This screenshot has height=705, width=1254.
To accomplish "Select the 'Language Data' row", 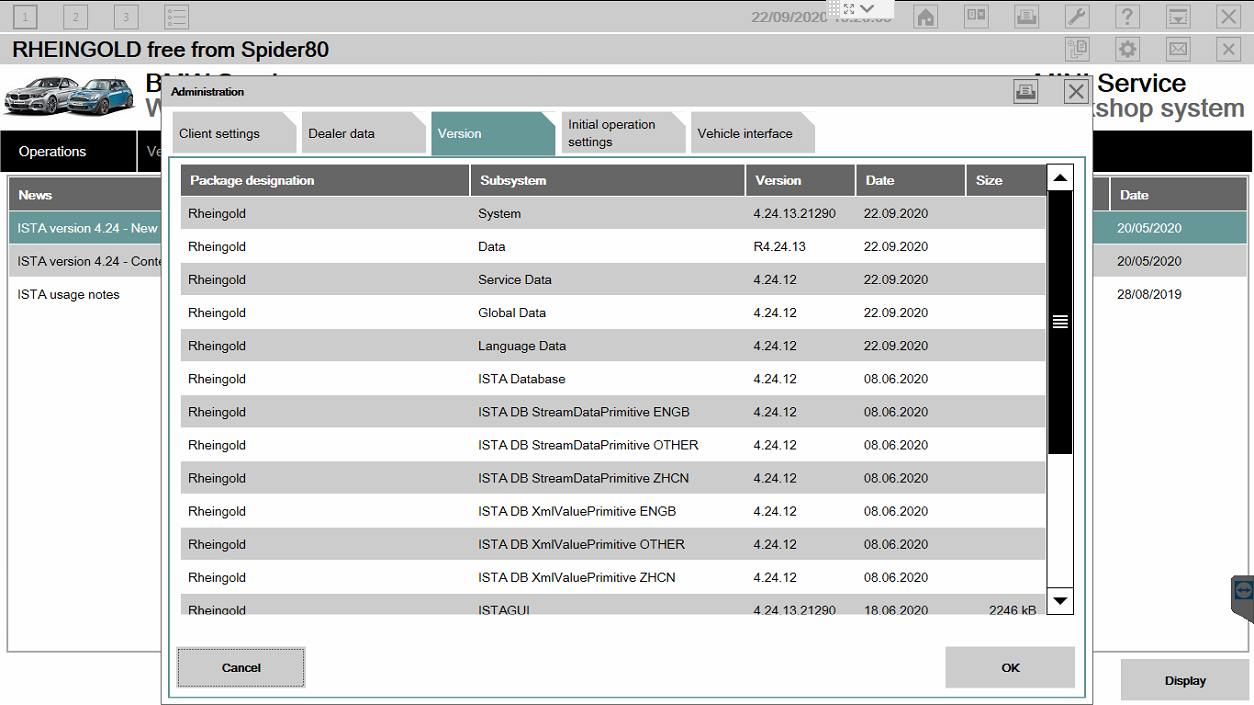I will coord(613,345).
